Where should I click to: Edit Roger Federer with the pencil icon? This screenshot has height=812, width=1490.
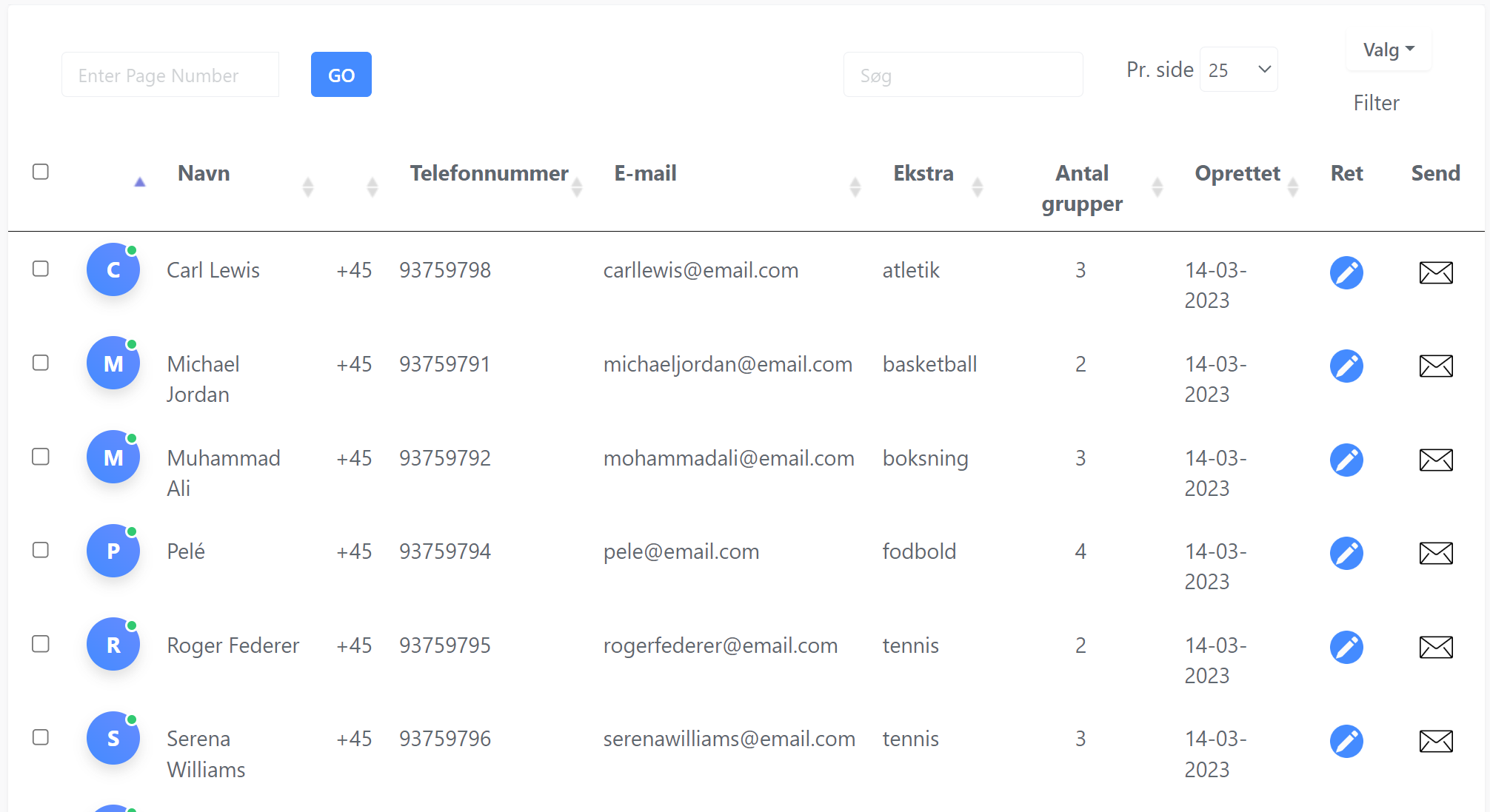pos(1346,647)
